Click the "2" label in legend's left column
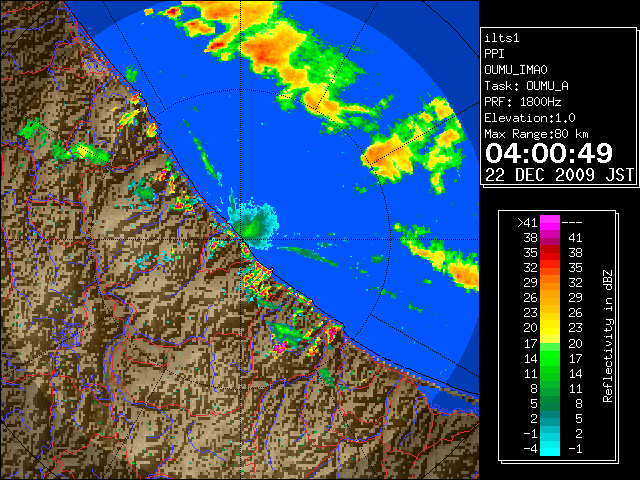 point(534,418)
